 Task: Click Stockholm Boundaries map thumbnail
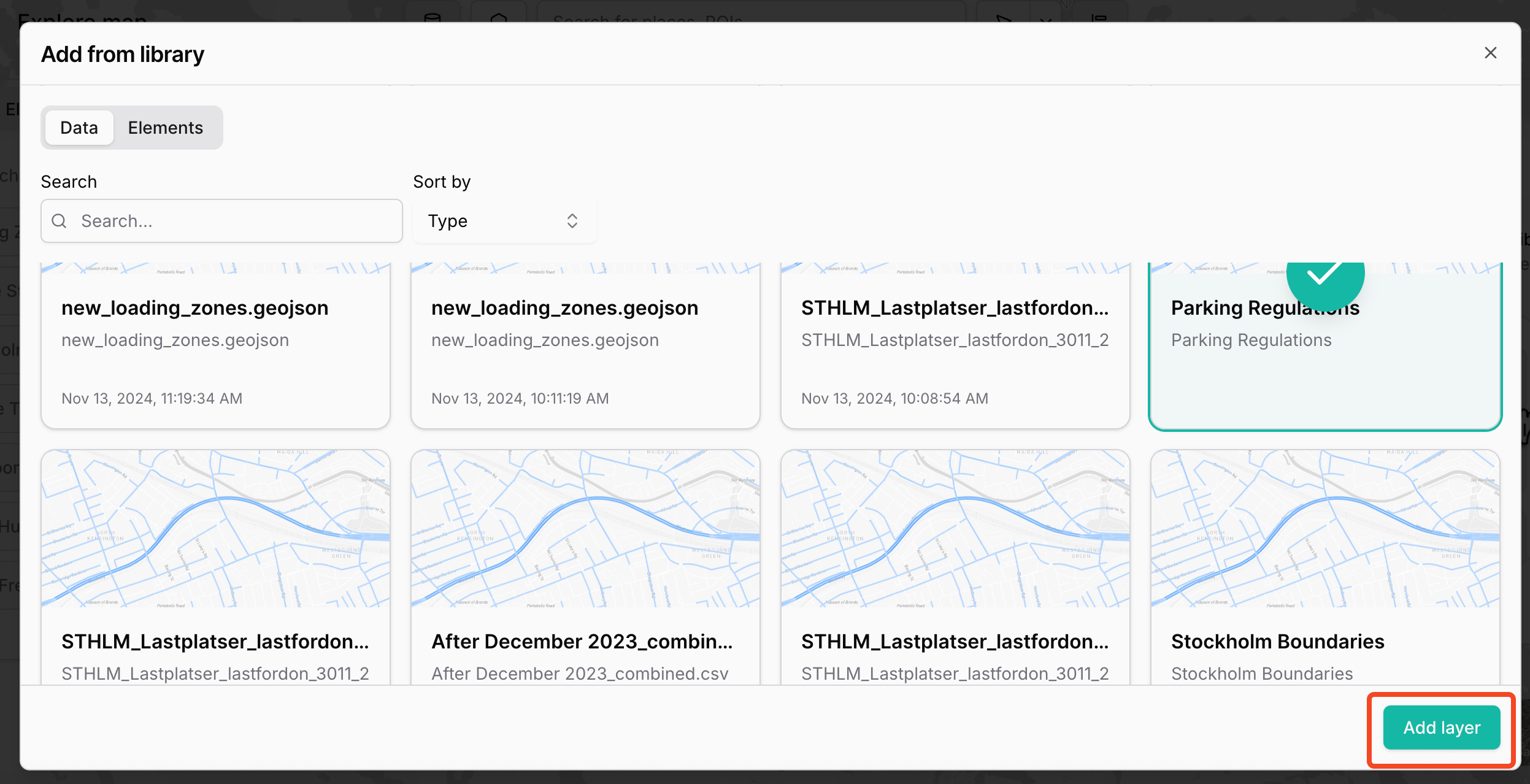1325,529
